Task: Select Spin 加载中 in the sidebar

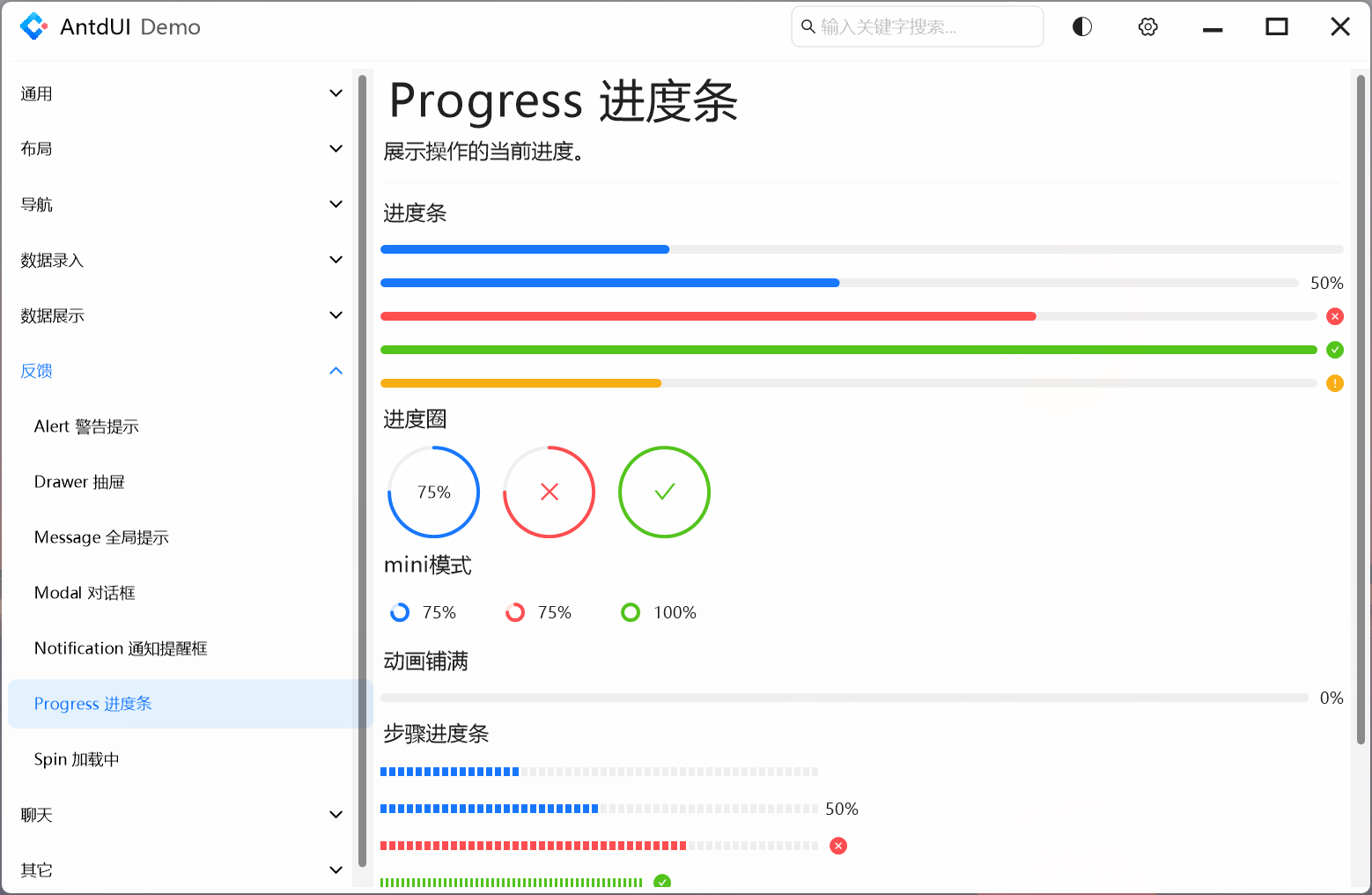Action: pyautogui.click(x=76, y=758)
